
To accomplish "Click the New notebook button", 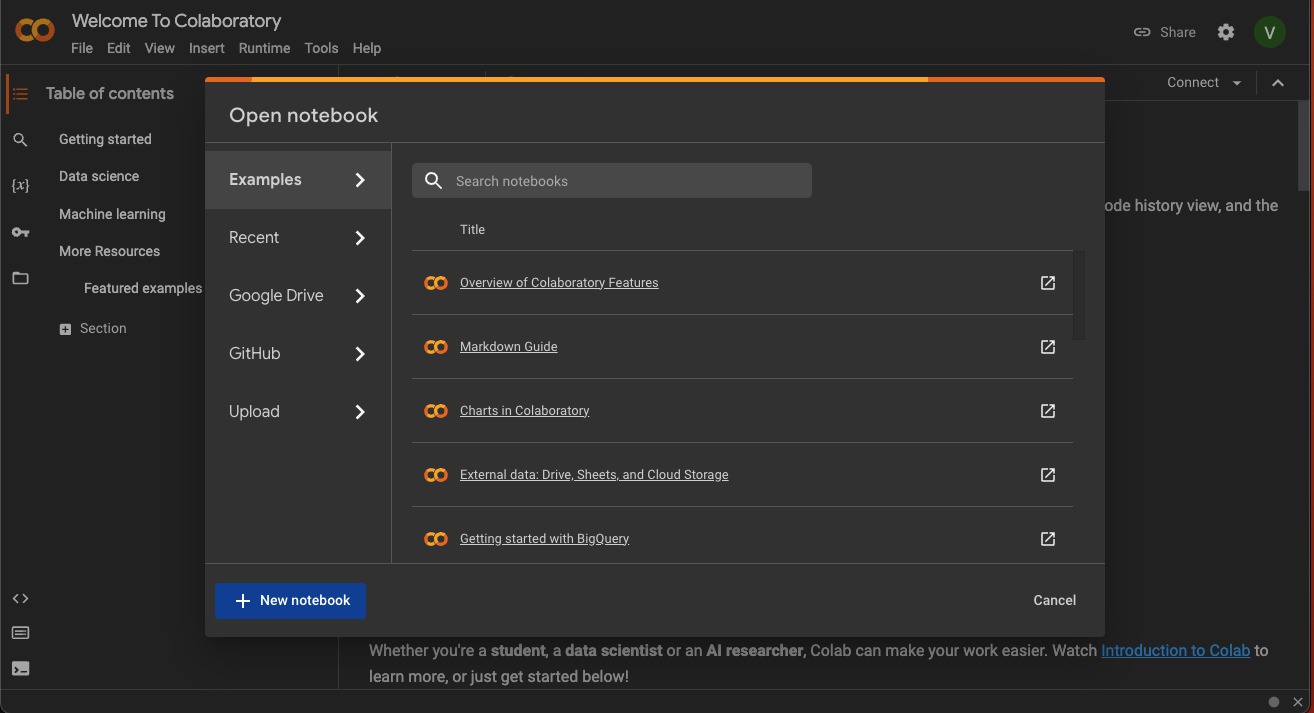I will pyautogui.click(x=290, y=601).
